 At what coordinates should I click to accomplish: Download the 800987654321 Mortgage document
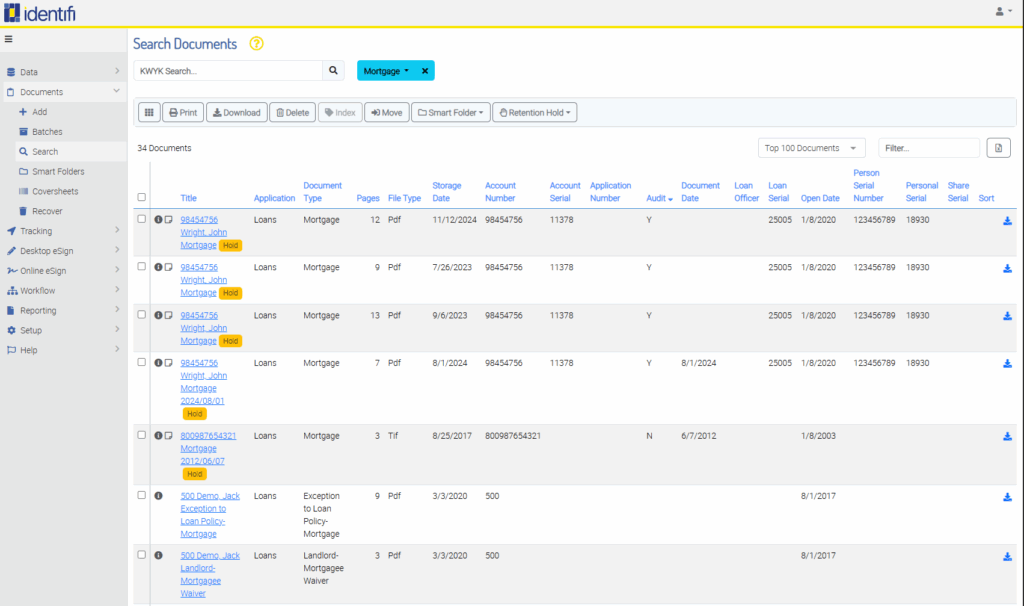click(x=1007, y=436)
